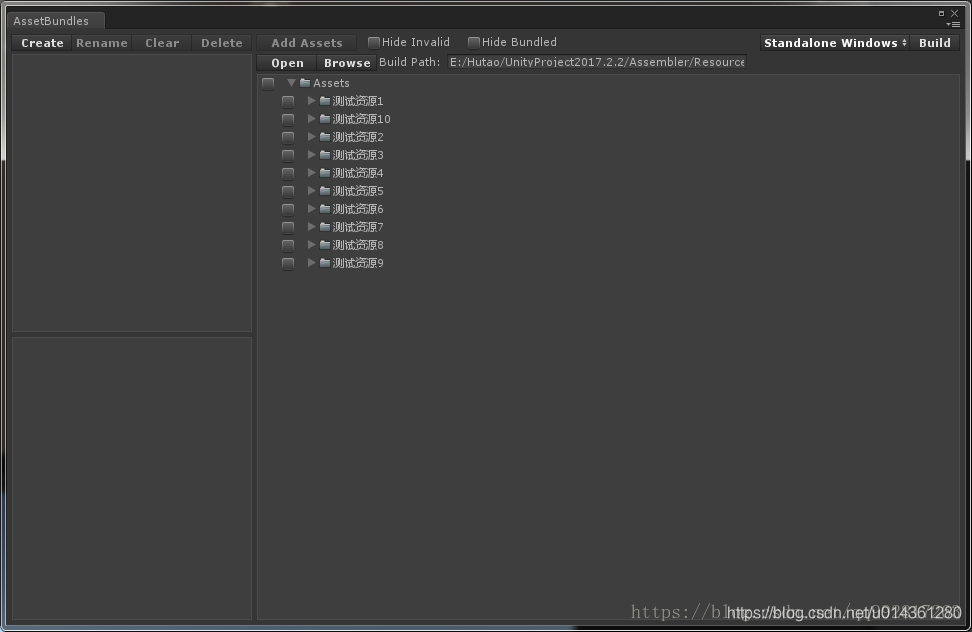Expand the 测试资源9 folder

pyautogui.click(x=312, y=262)
